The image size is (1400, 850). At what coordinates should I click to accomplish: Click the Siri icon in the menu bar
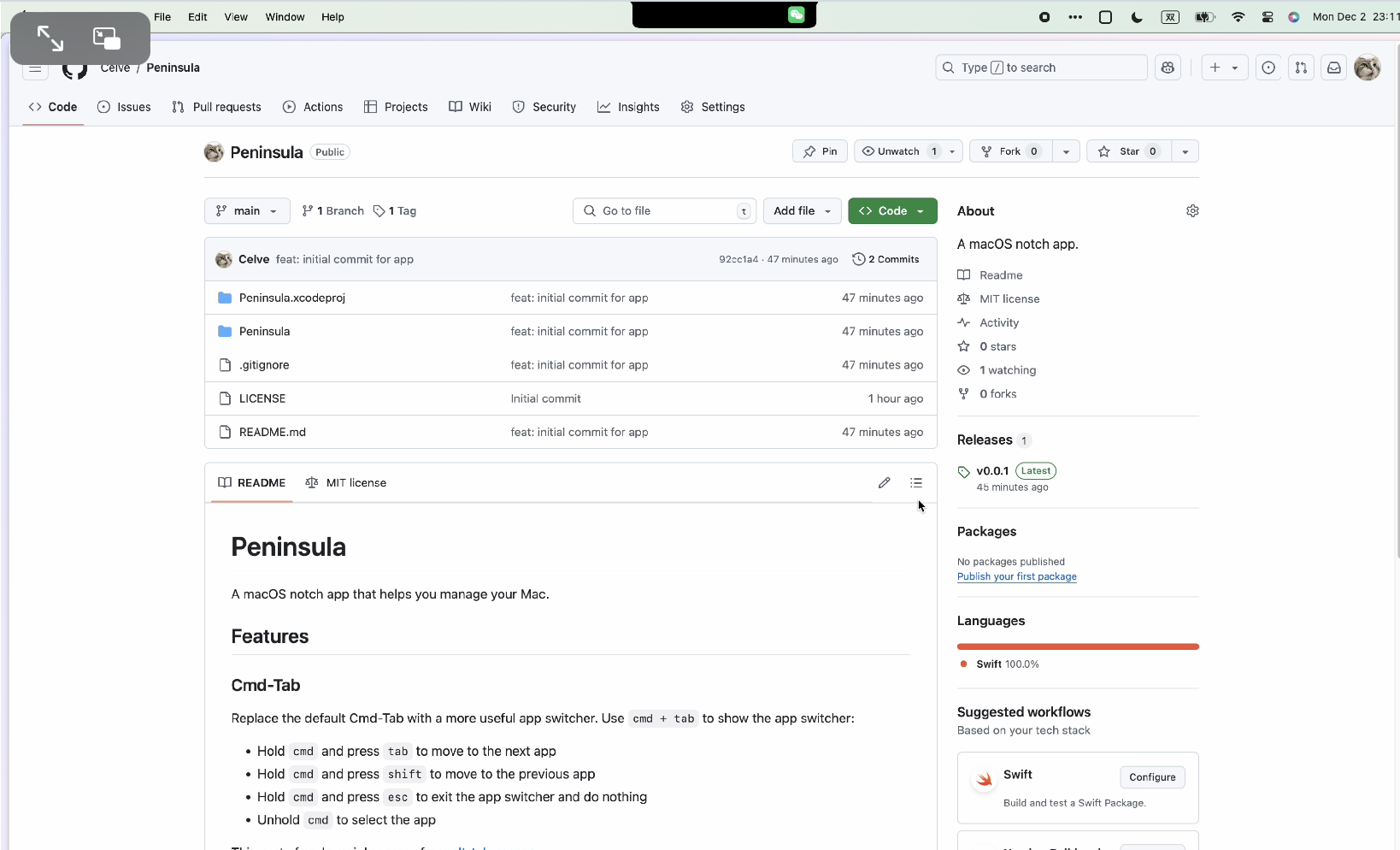[x=1294, y=17]
